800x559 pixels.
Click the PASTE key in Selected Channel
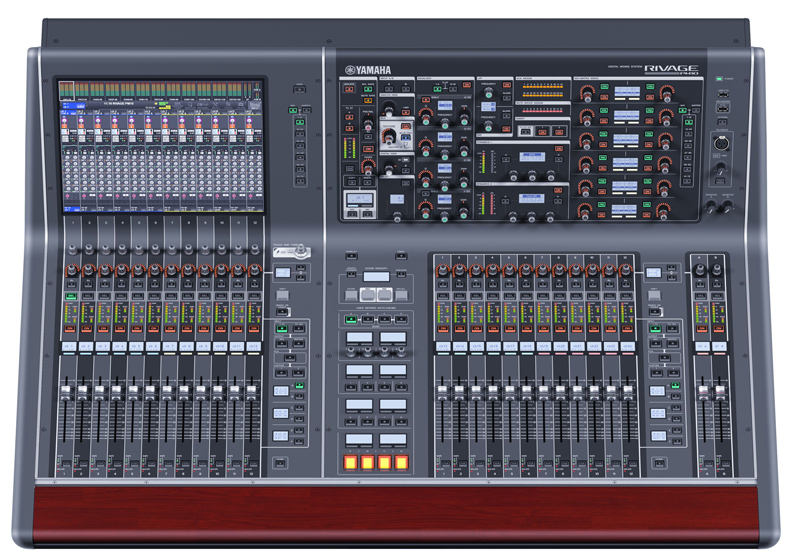tap(367, 182)
